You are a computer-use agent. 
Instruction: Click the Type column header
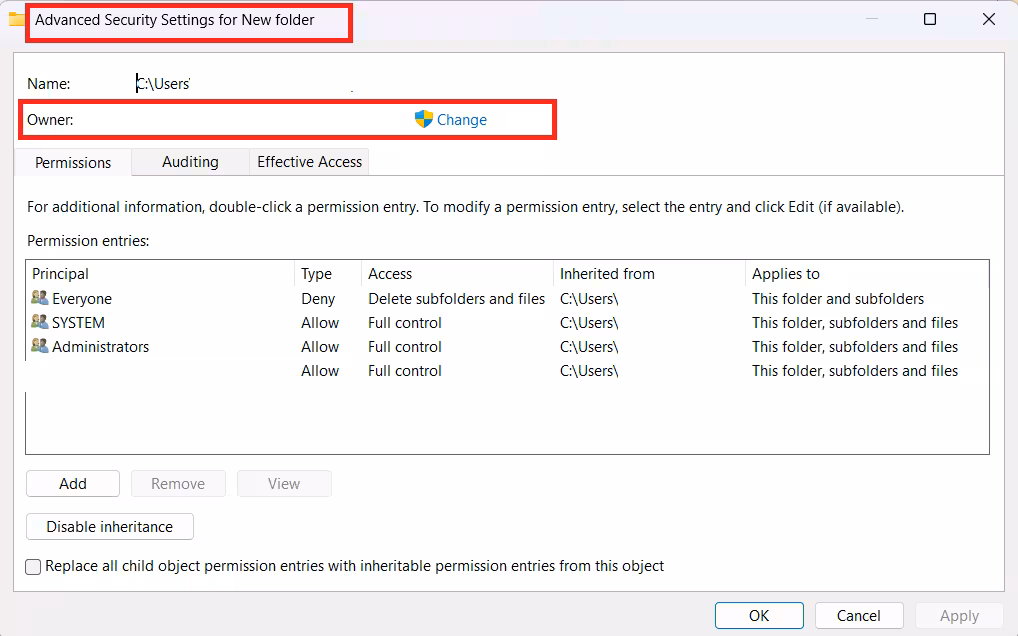coord(328,274)
